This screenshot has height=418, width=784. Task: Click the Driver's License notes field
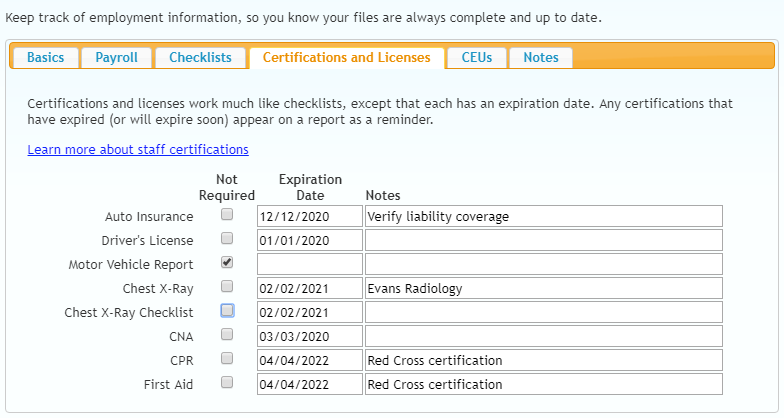pos(543,240)
